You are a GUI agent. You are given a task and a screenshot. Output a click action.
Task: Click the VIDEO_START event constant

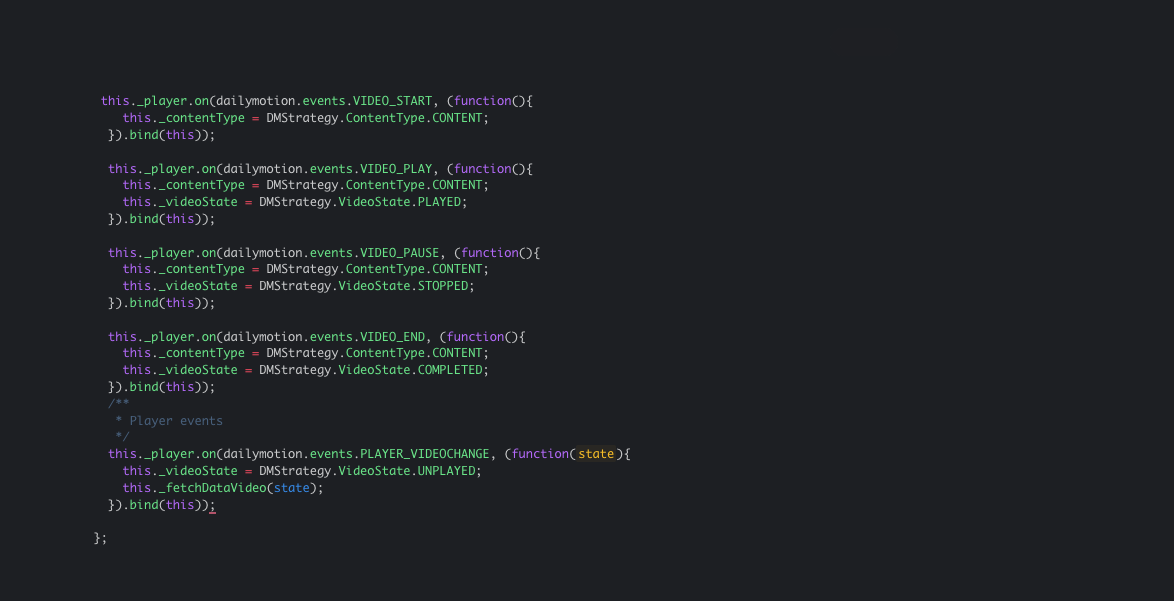392,101
